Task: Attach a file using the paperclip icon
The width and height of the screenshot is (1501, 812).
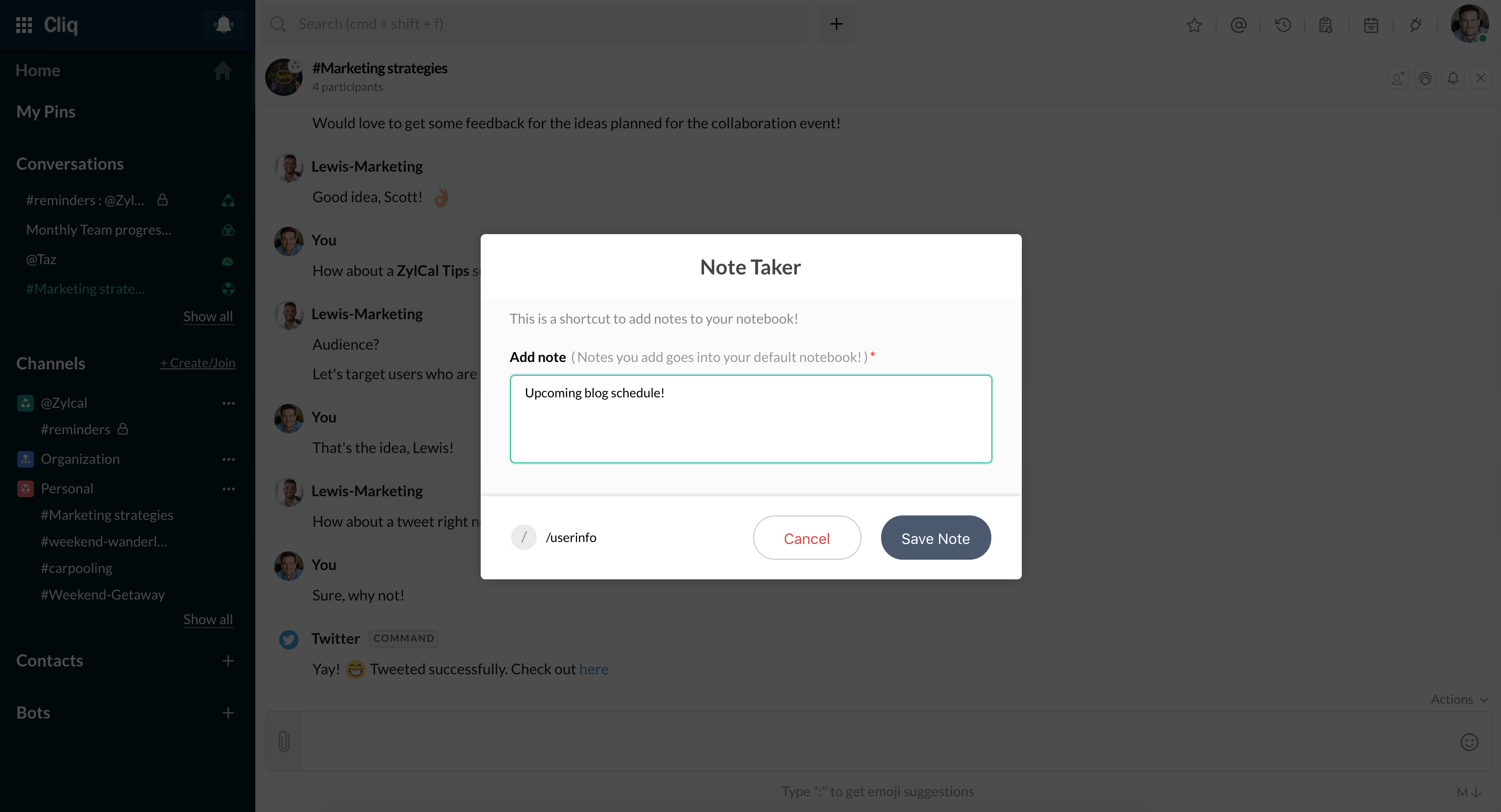Action: pos(284,741)
